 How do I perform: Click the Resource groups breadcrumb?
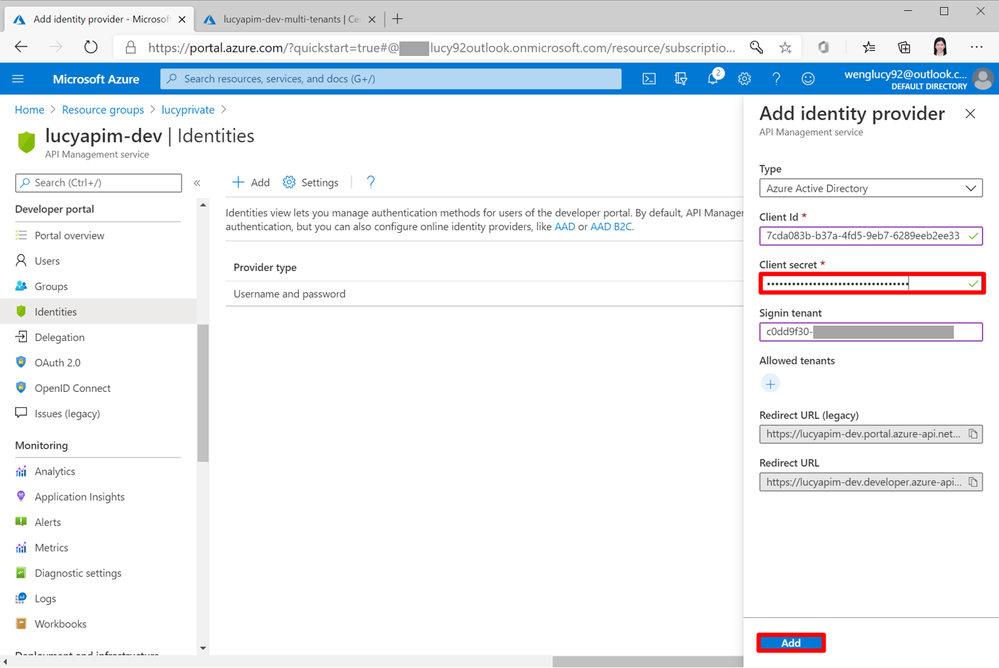click(103, 110)
